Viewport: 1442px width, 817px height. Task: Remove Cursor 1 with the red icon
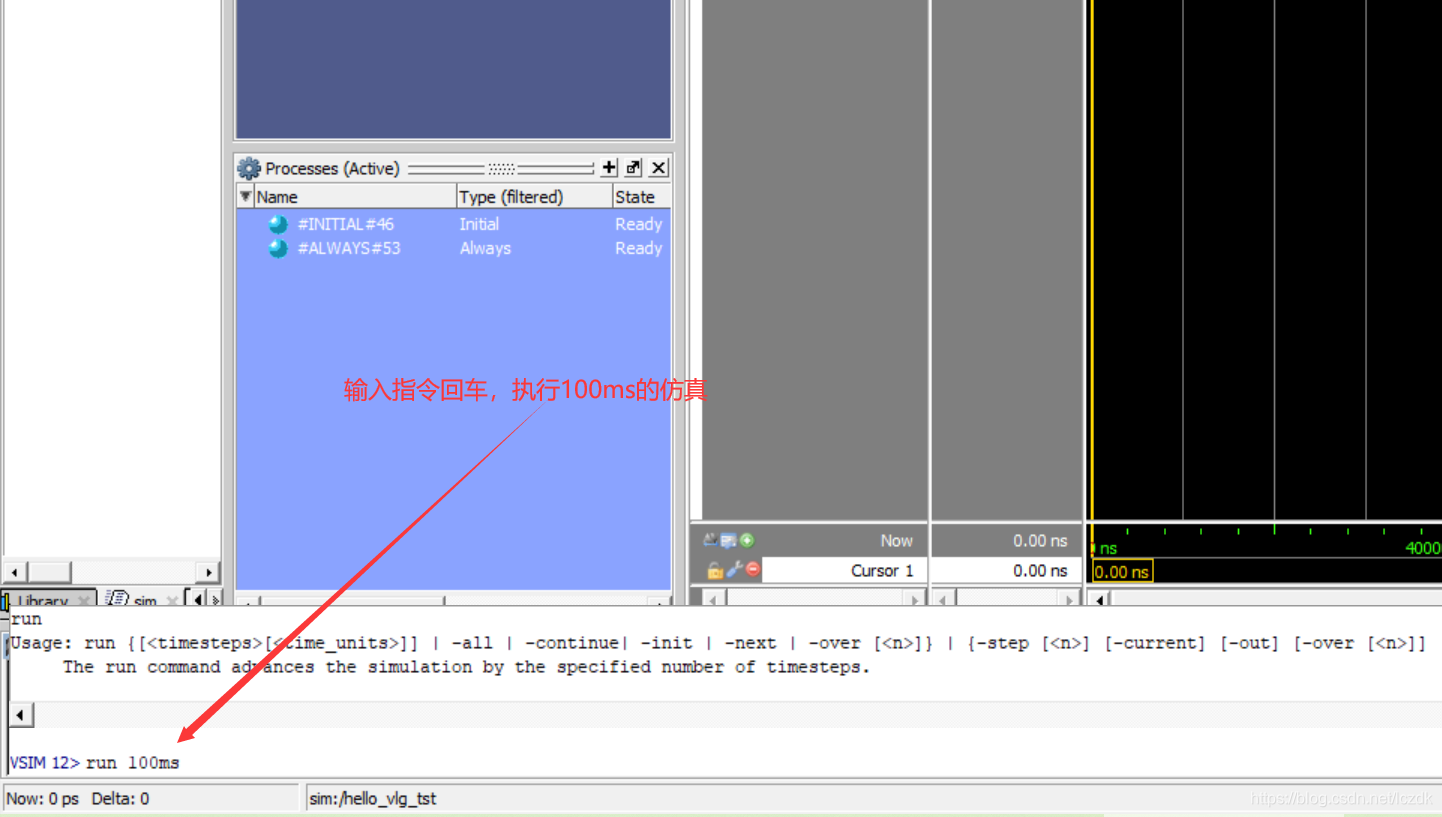(x=753, y=570)
